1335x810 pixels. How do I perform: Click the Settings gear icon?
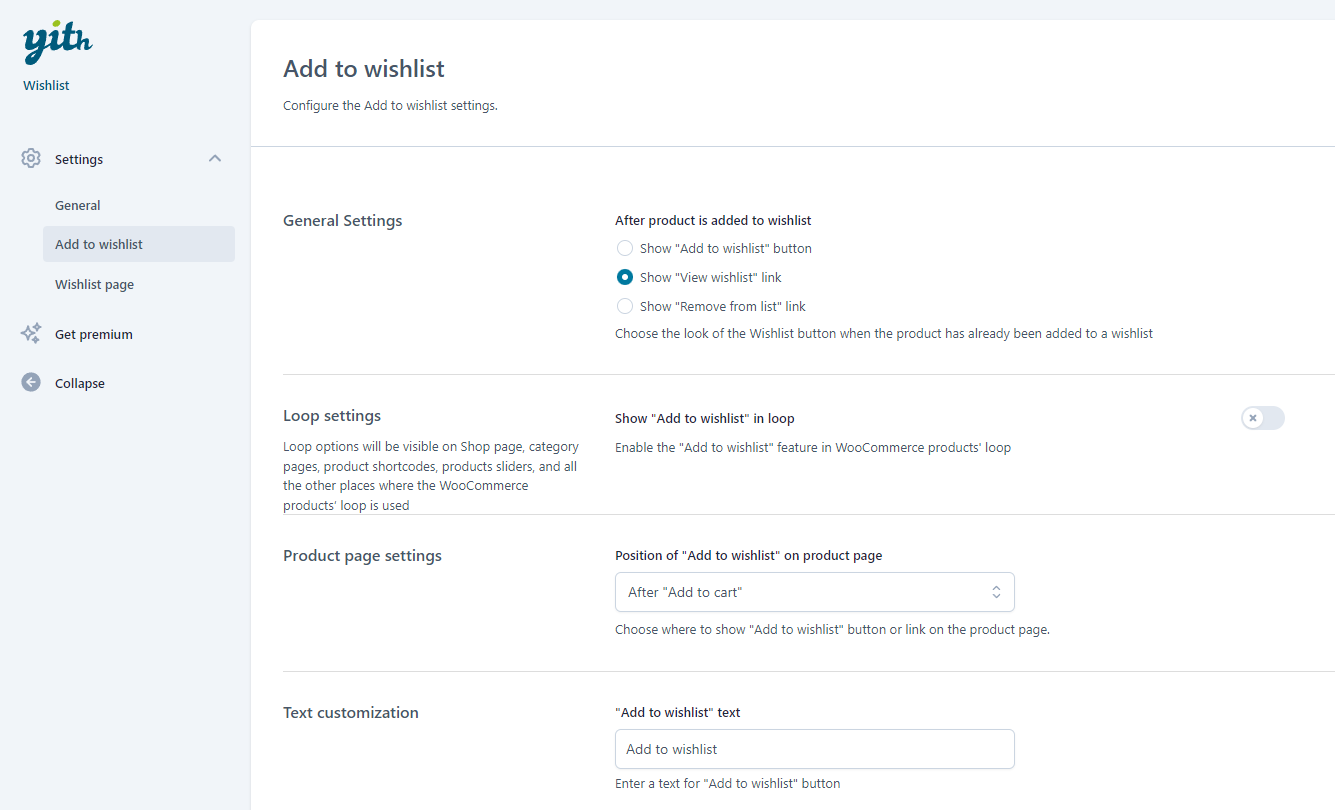point(31,159)
